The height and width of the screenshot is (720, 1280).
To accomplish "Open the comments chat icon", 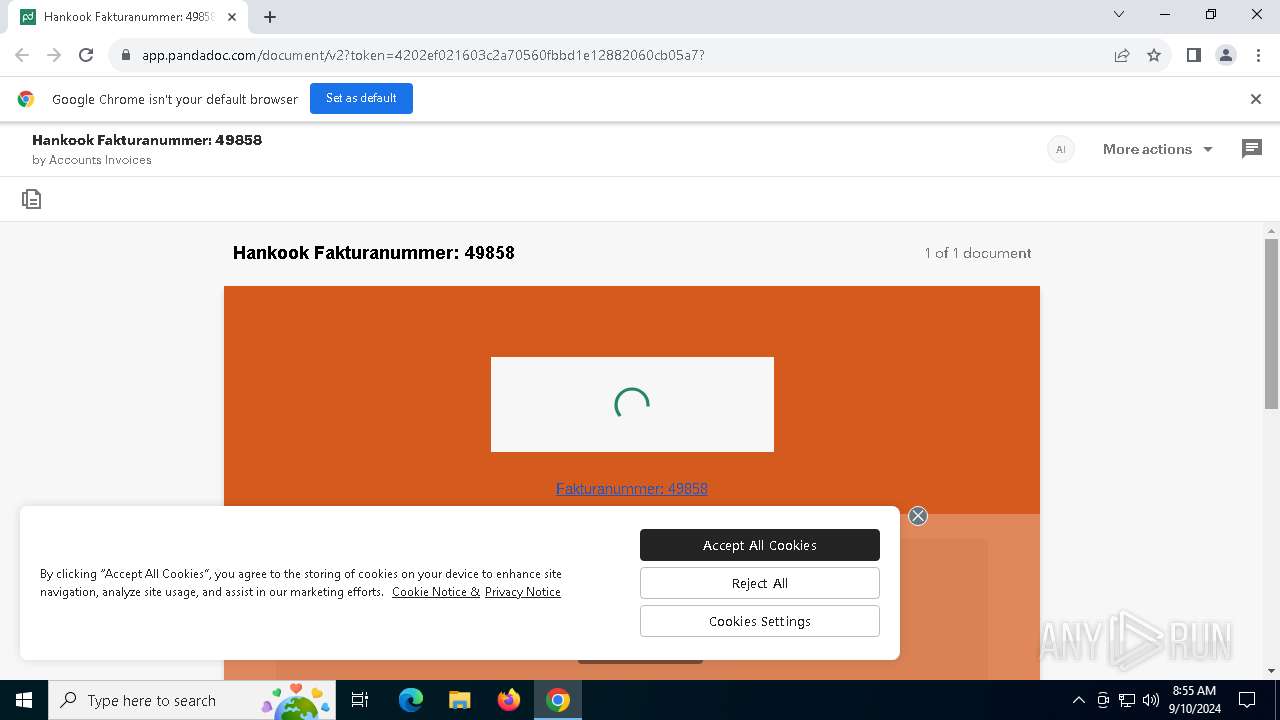I will tap(1251, 149).
